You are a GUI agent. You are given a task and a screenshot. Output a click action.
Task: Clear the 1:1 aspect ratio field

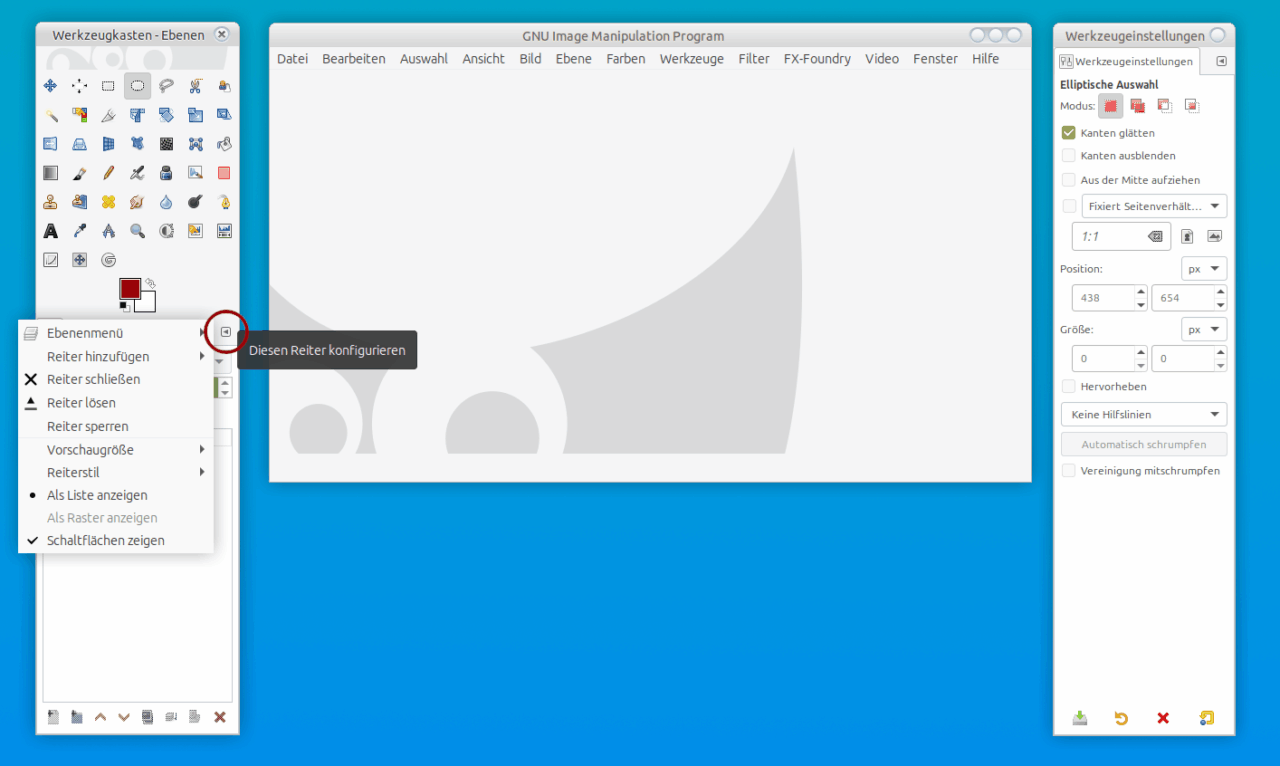(1155, 237)
